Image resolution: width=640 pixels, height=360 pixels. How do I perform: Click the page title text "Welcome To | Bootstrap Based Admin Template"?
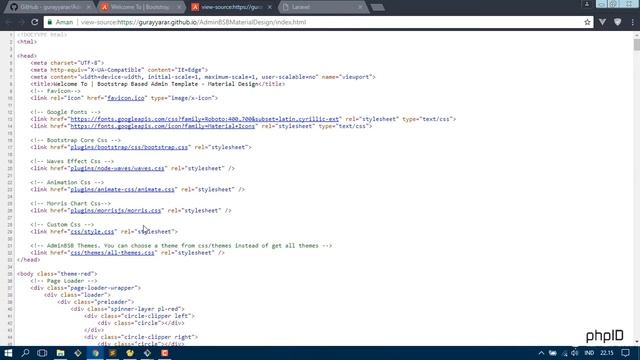pyautogui.click(x=126, y=84)
